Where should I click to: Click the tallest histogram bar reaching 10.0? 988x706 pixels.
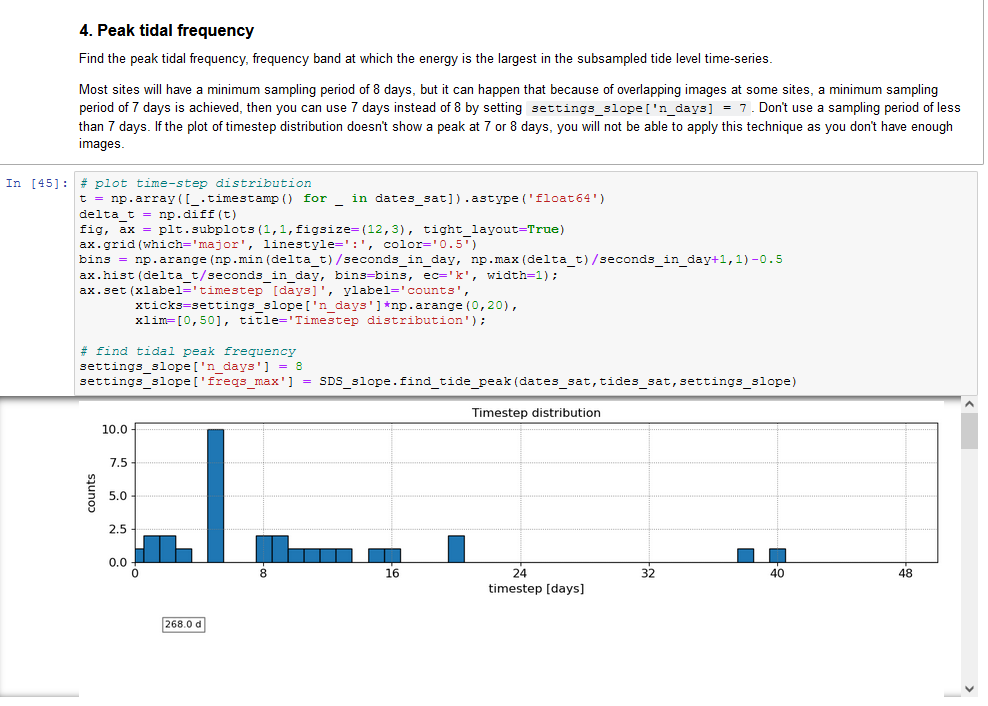[215, 495]
